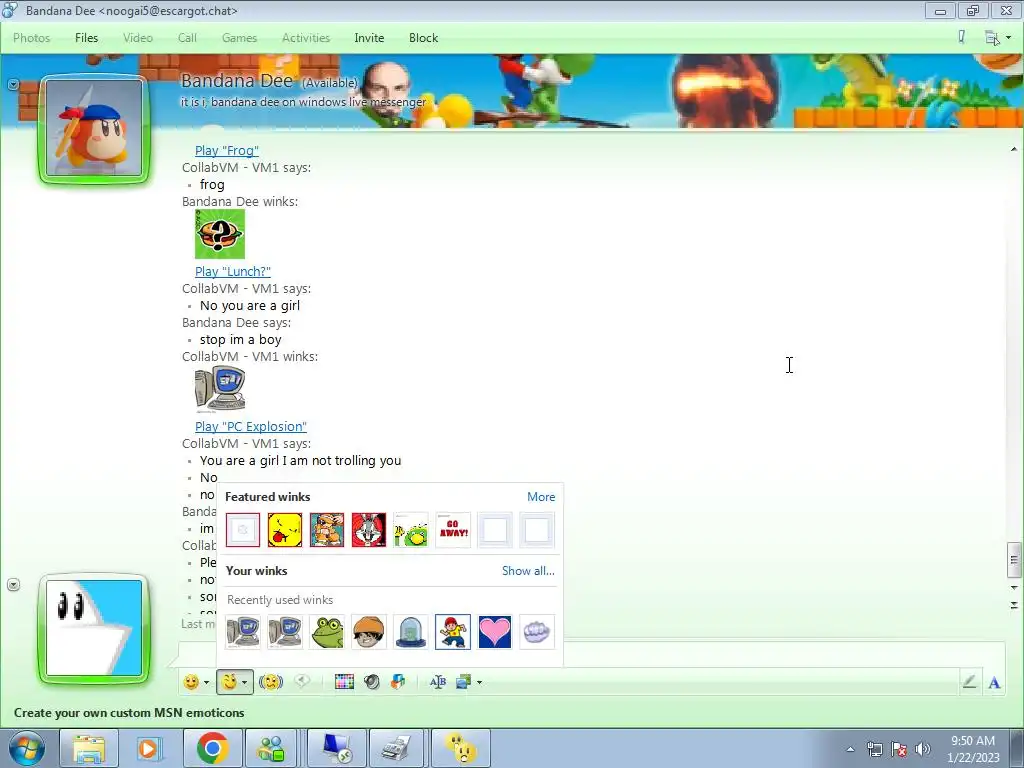Play the "PC Explosion" wink link
Screen dimensions: 1024x768
(x=251, y=426)
